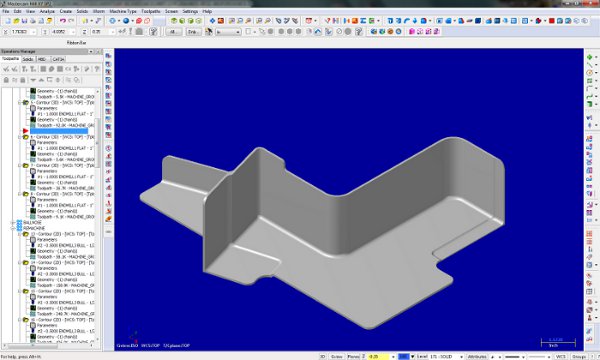Click the blue shading sphere icon
Viewport: 600px width, 360px height.
coord(126,21)
